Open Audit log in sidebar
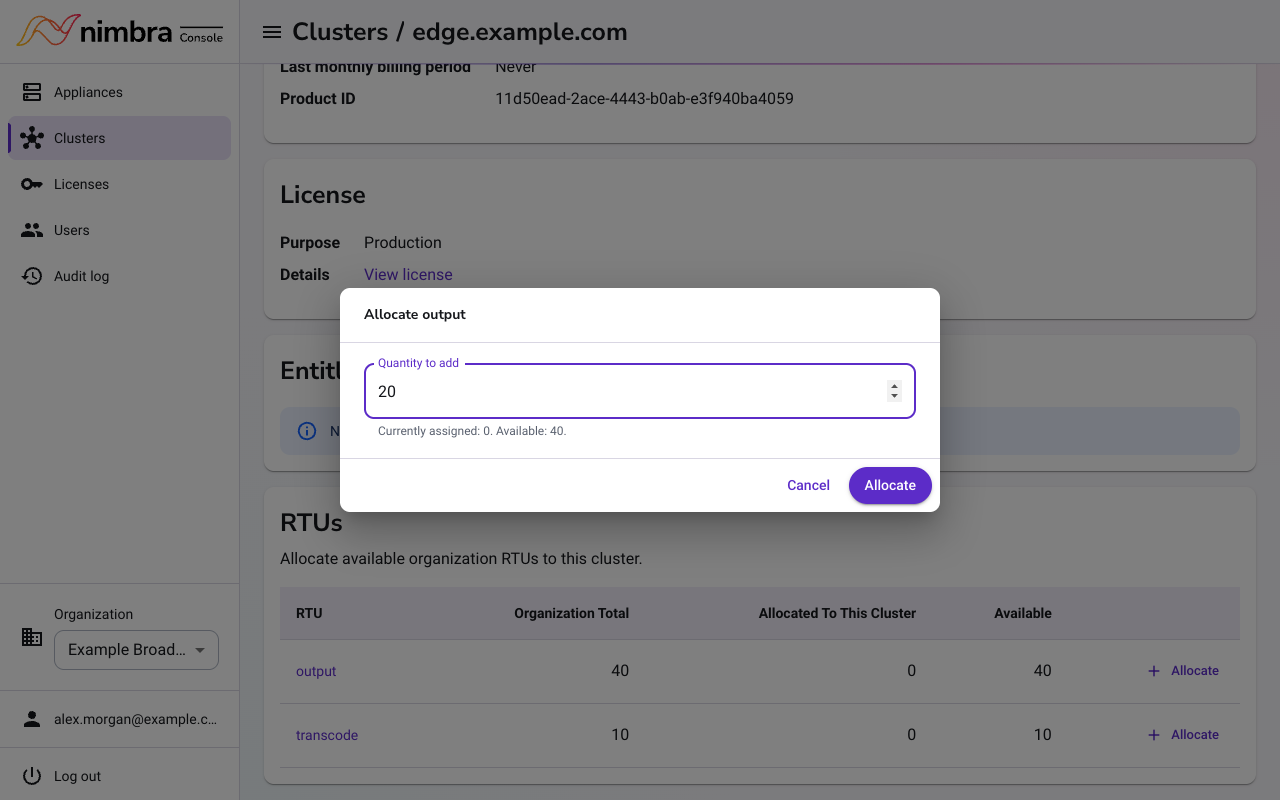 120,276
